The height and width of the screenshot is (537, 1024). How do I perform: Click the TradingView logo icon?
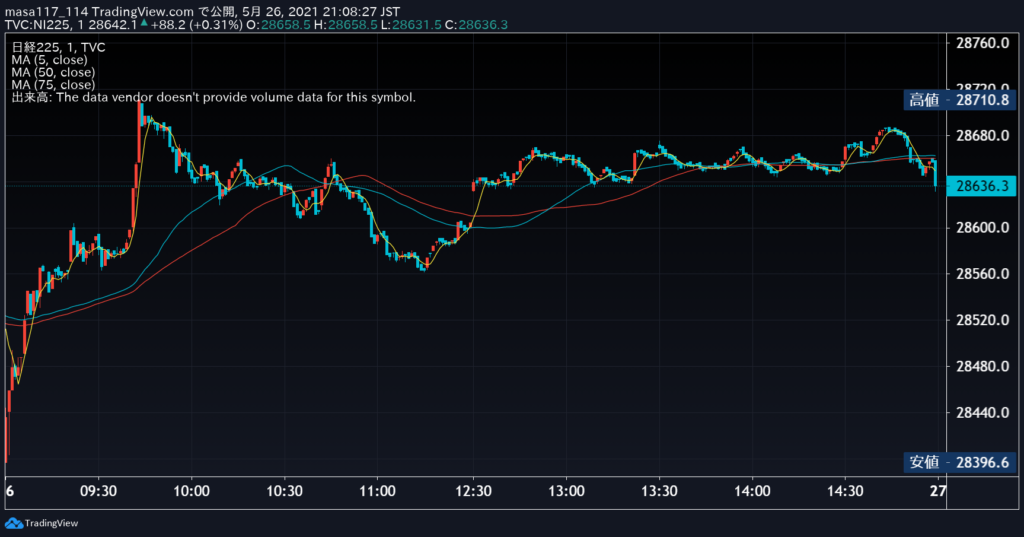tap(13, 523)
